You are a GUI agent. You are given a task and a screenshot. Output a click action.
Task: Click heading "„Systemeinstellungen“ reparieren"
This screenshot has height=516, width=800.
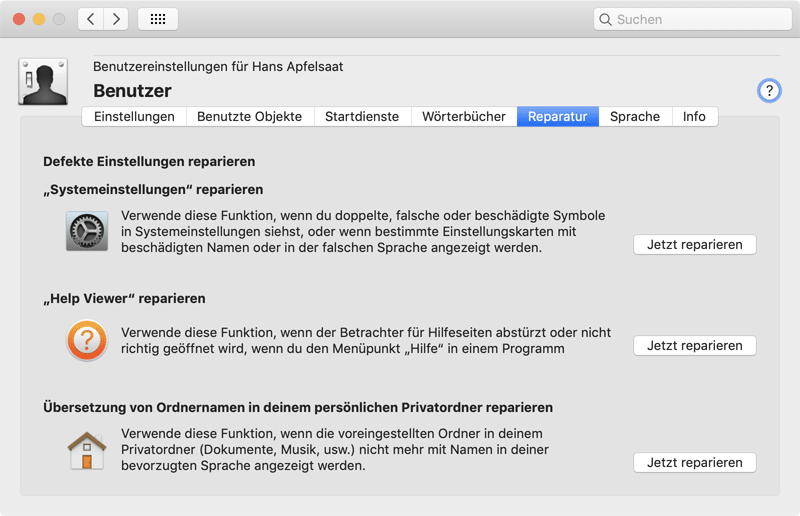[153, 190]
